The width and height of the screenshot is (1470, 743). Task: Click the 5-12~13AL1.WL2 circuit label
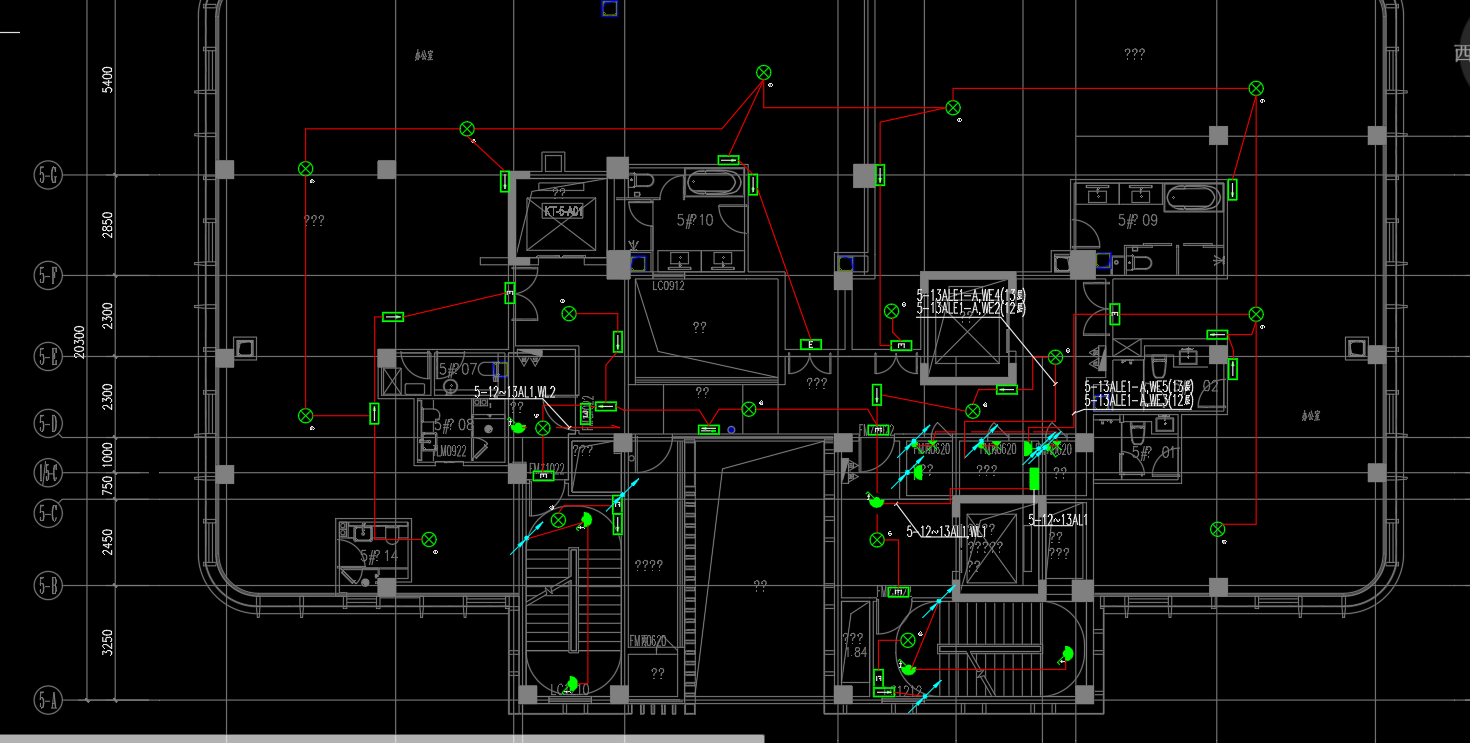[x=515, y=393]
